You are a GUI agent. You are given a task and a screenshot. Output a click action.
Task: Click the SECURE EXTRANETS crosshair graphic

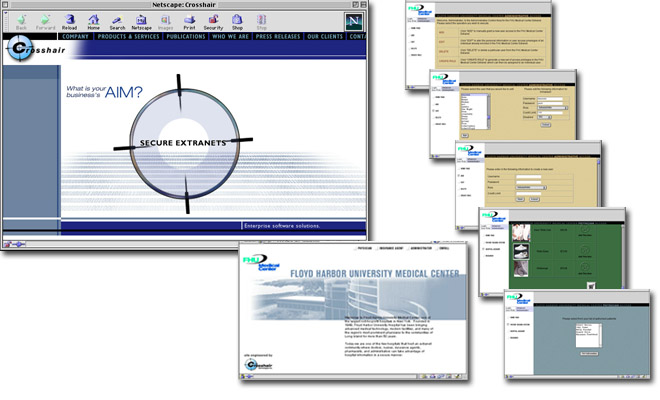[184, 143]
